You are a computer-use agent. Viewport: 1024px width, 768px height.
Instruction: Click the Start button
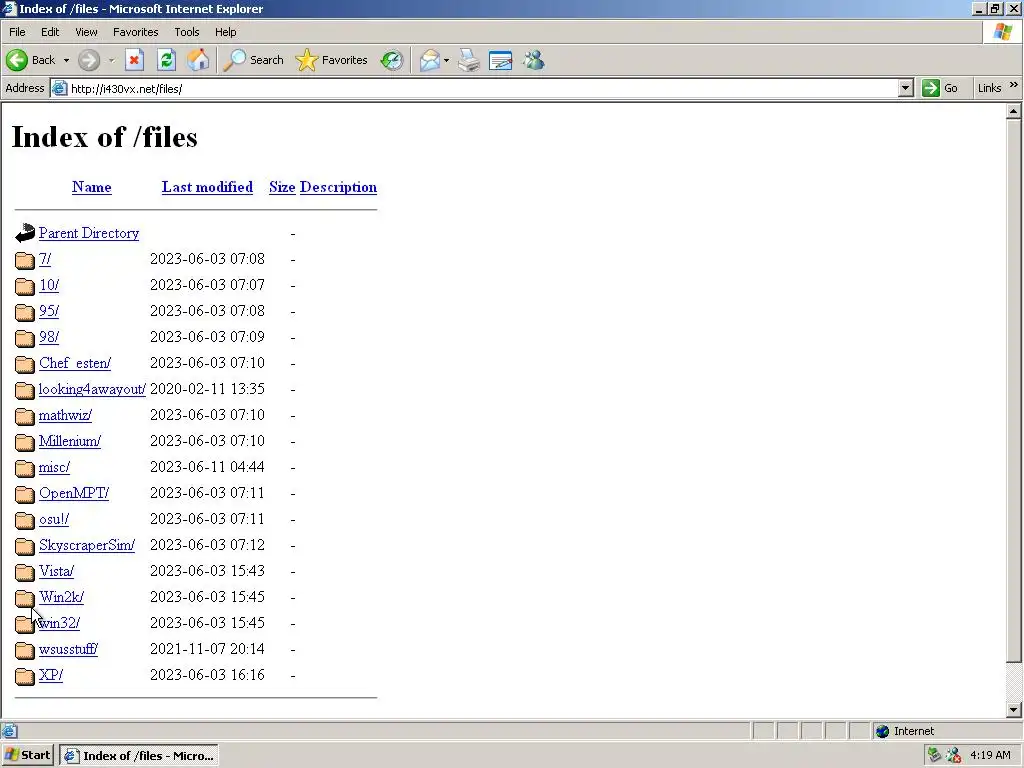[27, 755]
